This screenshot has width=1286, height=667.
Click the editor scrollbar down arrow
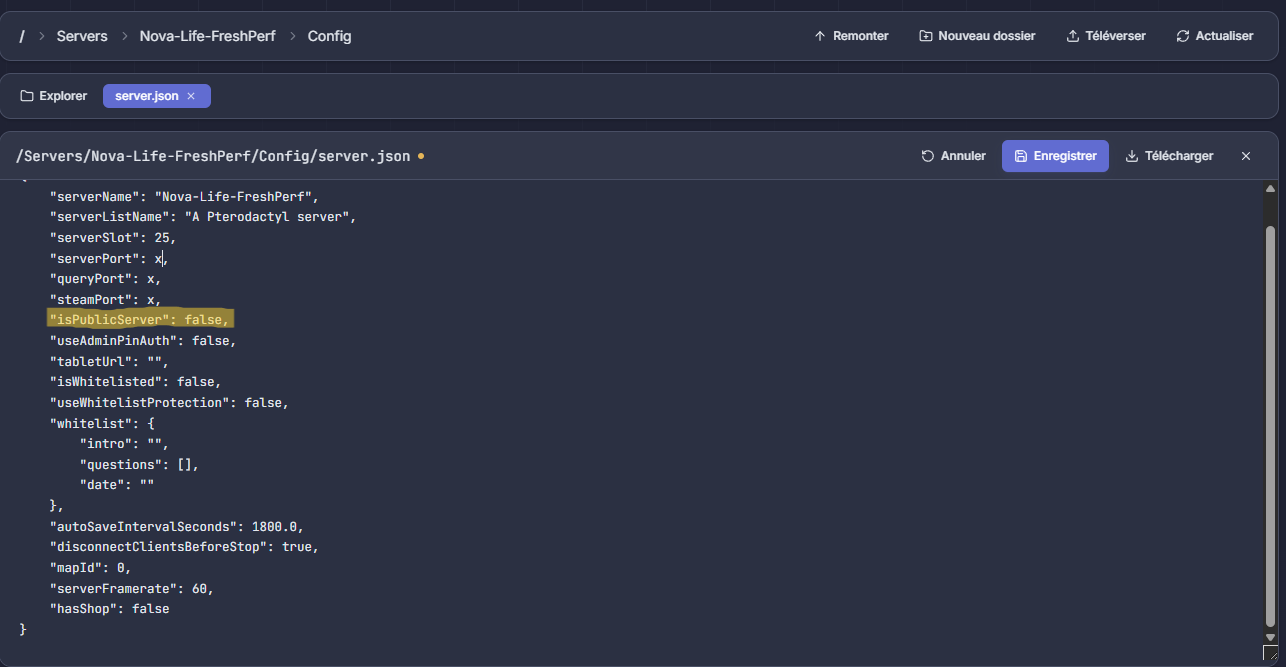tap(1270, 637)
